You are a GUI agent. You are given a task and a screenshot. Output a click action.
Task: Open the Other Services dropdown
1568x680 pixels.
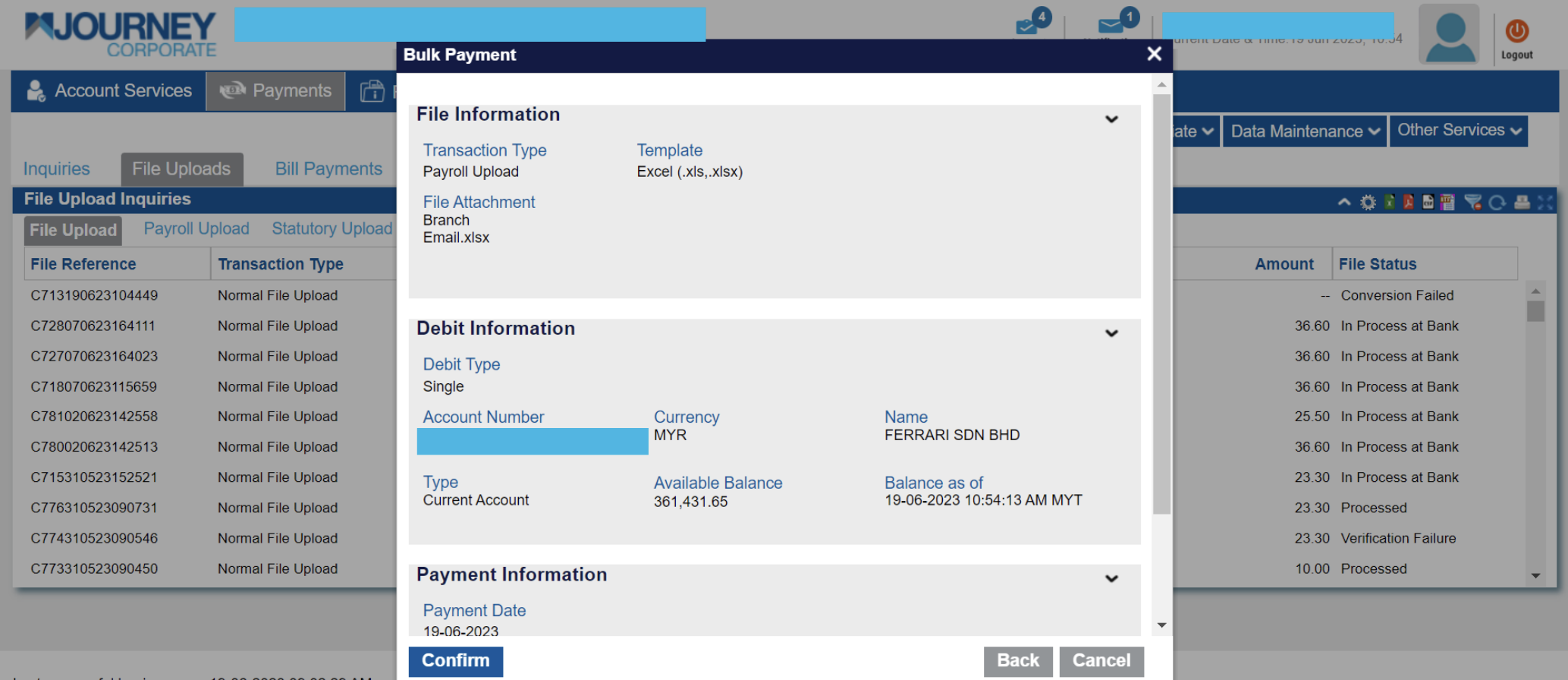point(1458,131)
